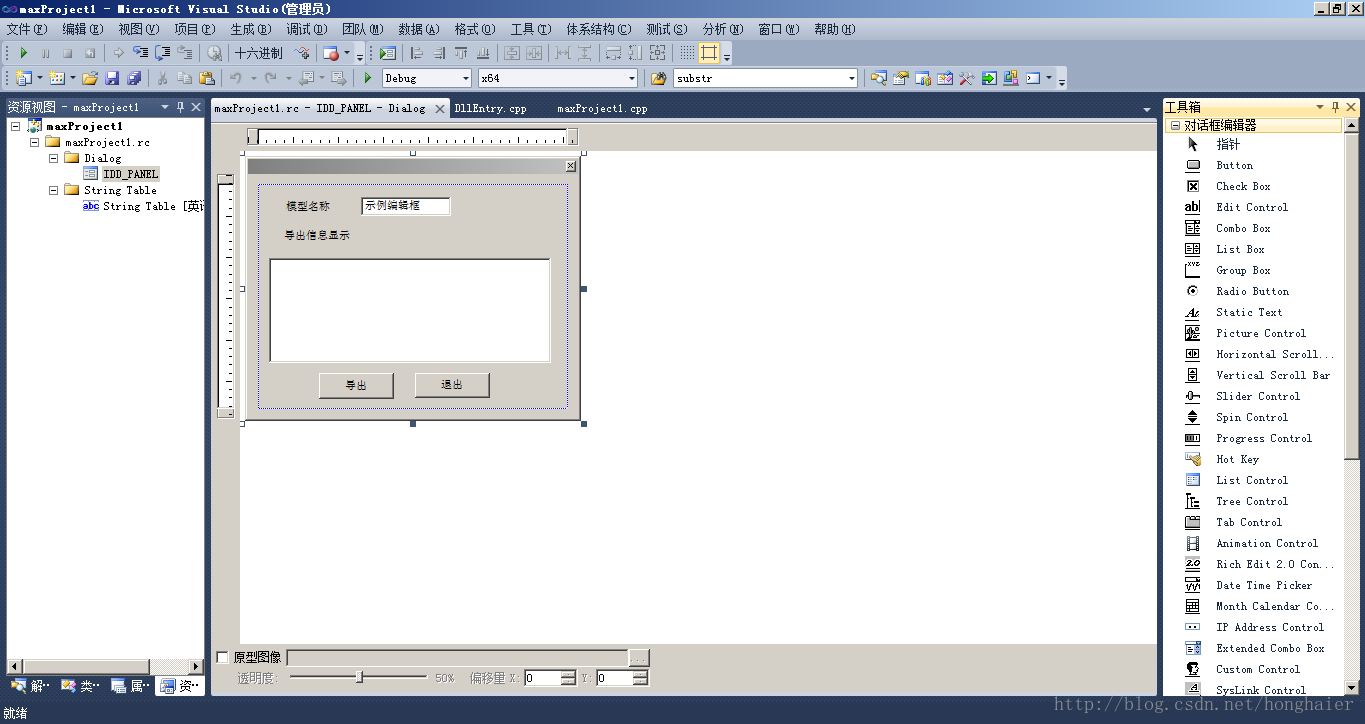The image size is (1365, 724).
Task: Click the New Project icon
Action: pyautogui.click(x=23, y=78)
